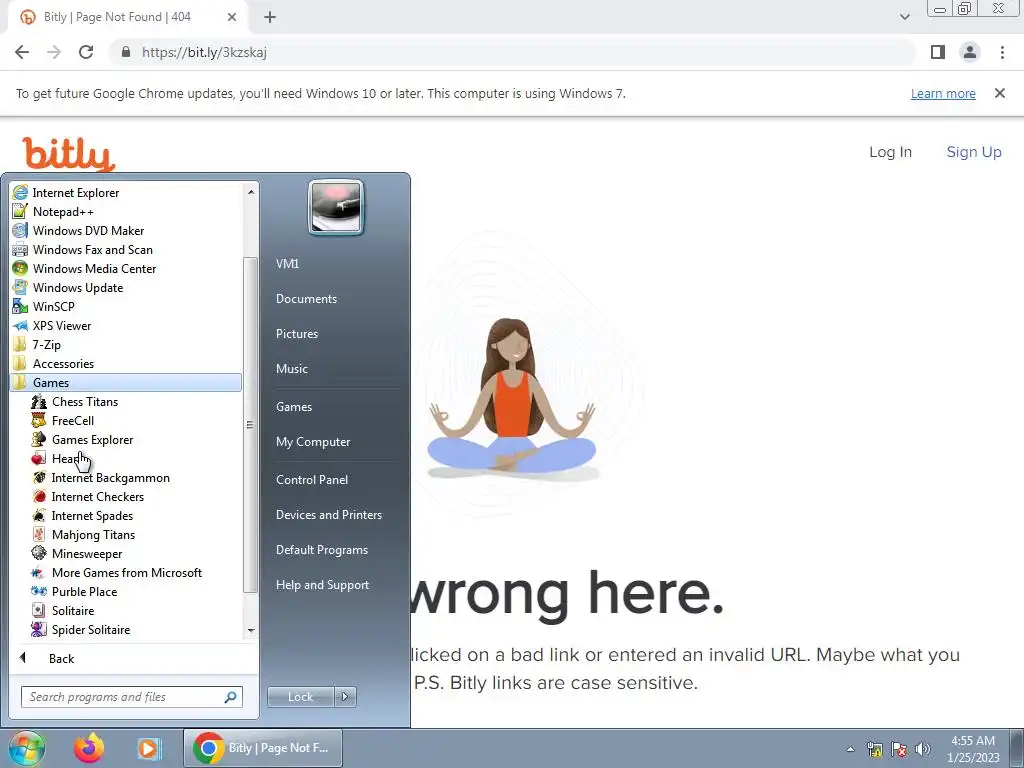The height and width of the screenshot is (768, 1024).
Task: Launch WinSCP from the list
Action: coord(54,306)
